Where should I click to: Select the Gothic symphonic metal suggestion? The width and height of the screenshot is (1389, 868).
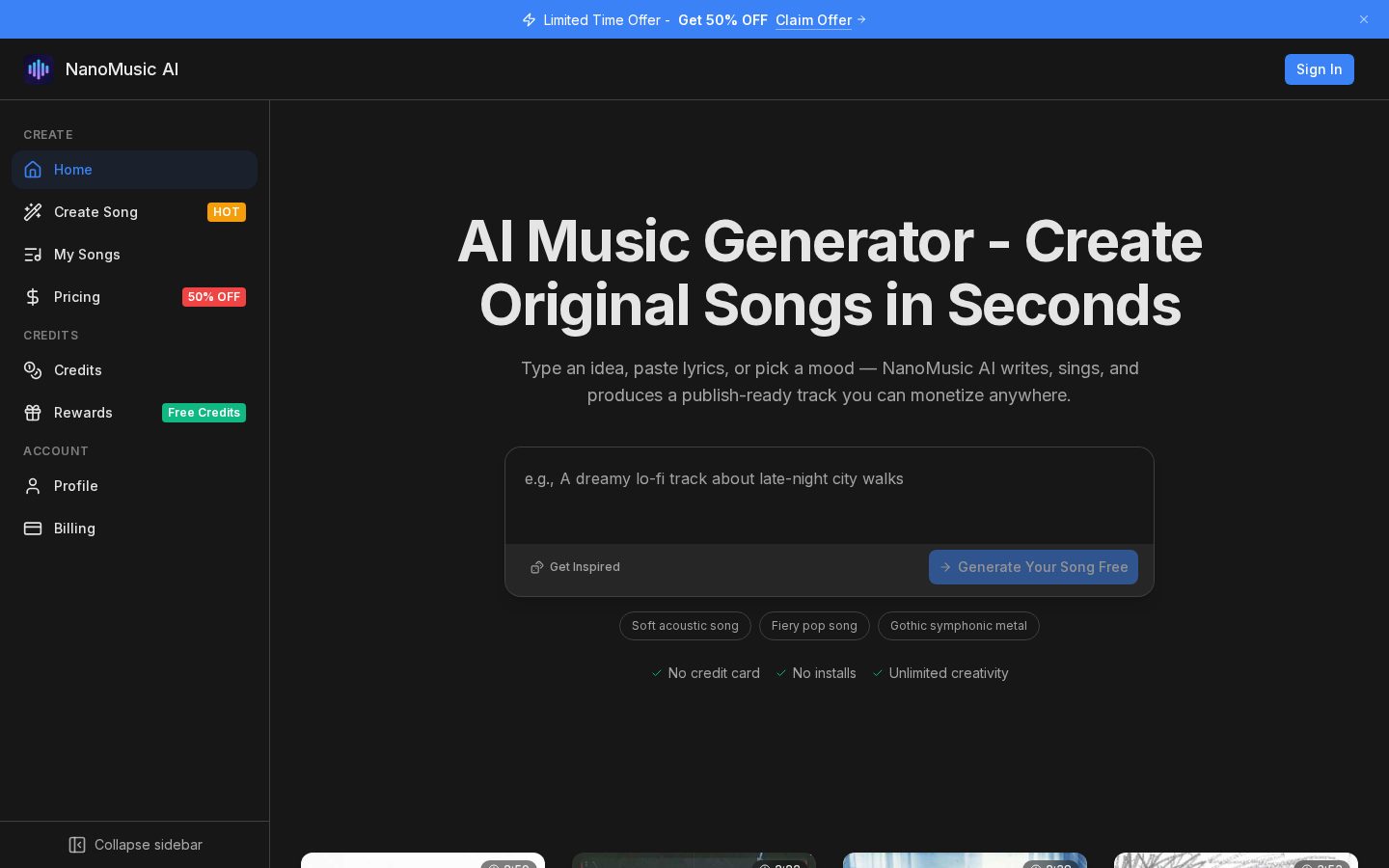(x=959, y=626)
